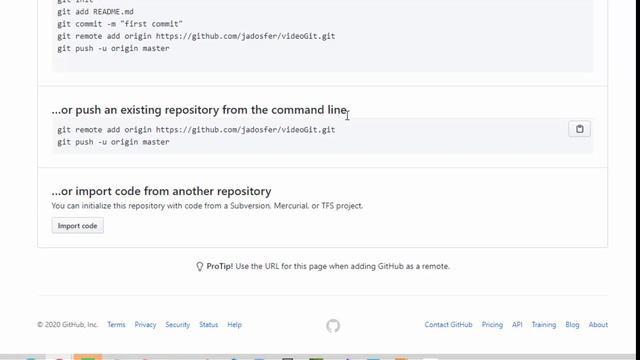This screenshot has width=640, height=360.
Task: Click the ProTip sentence about adding a remote
Action: click(328, 266)
